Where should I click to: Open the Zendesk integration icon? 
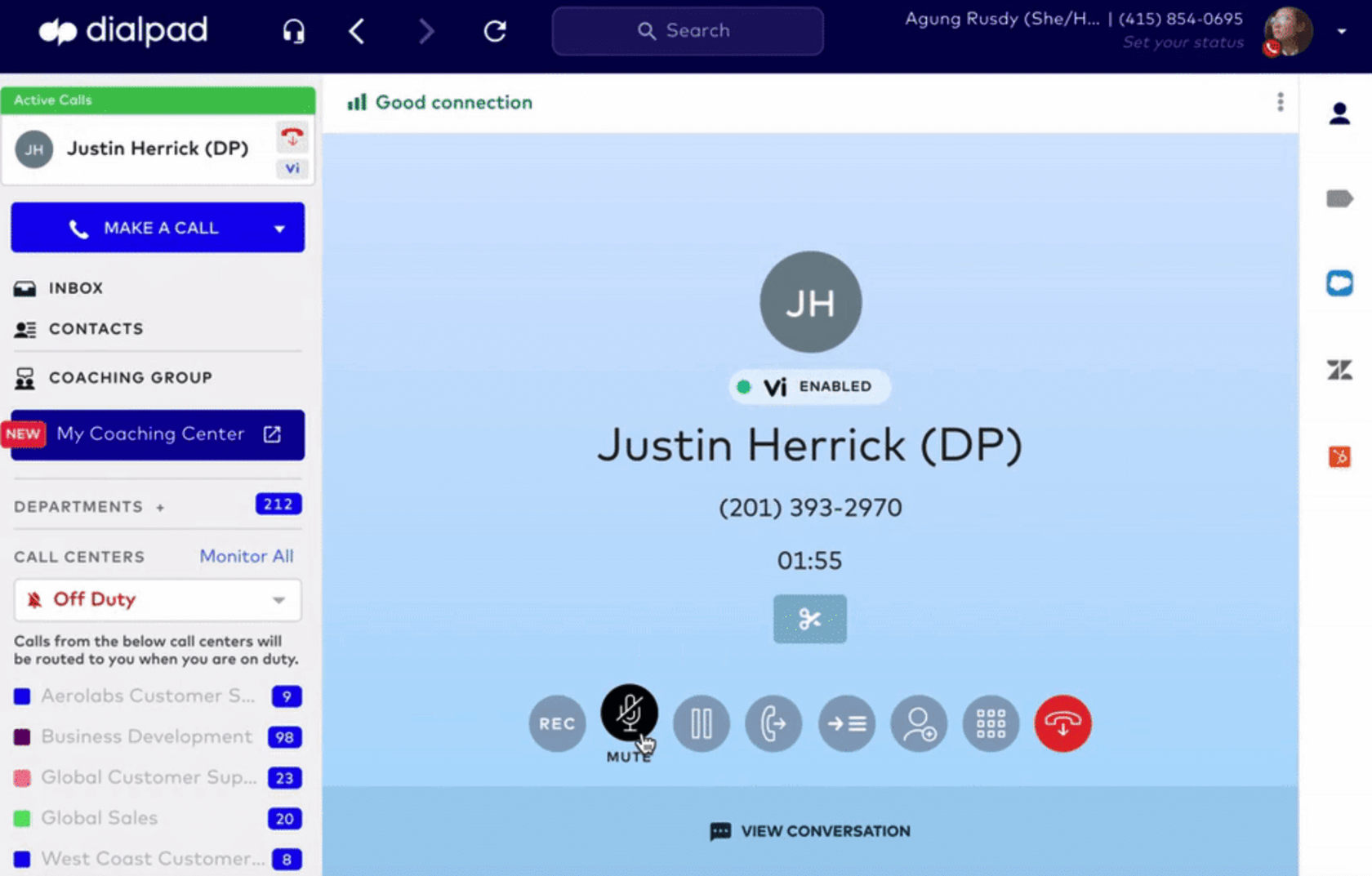(x=1339, y=370)
